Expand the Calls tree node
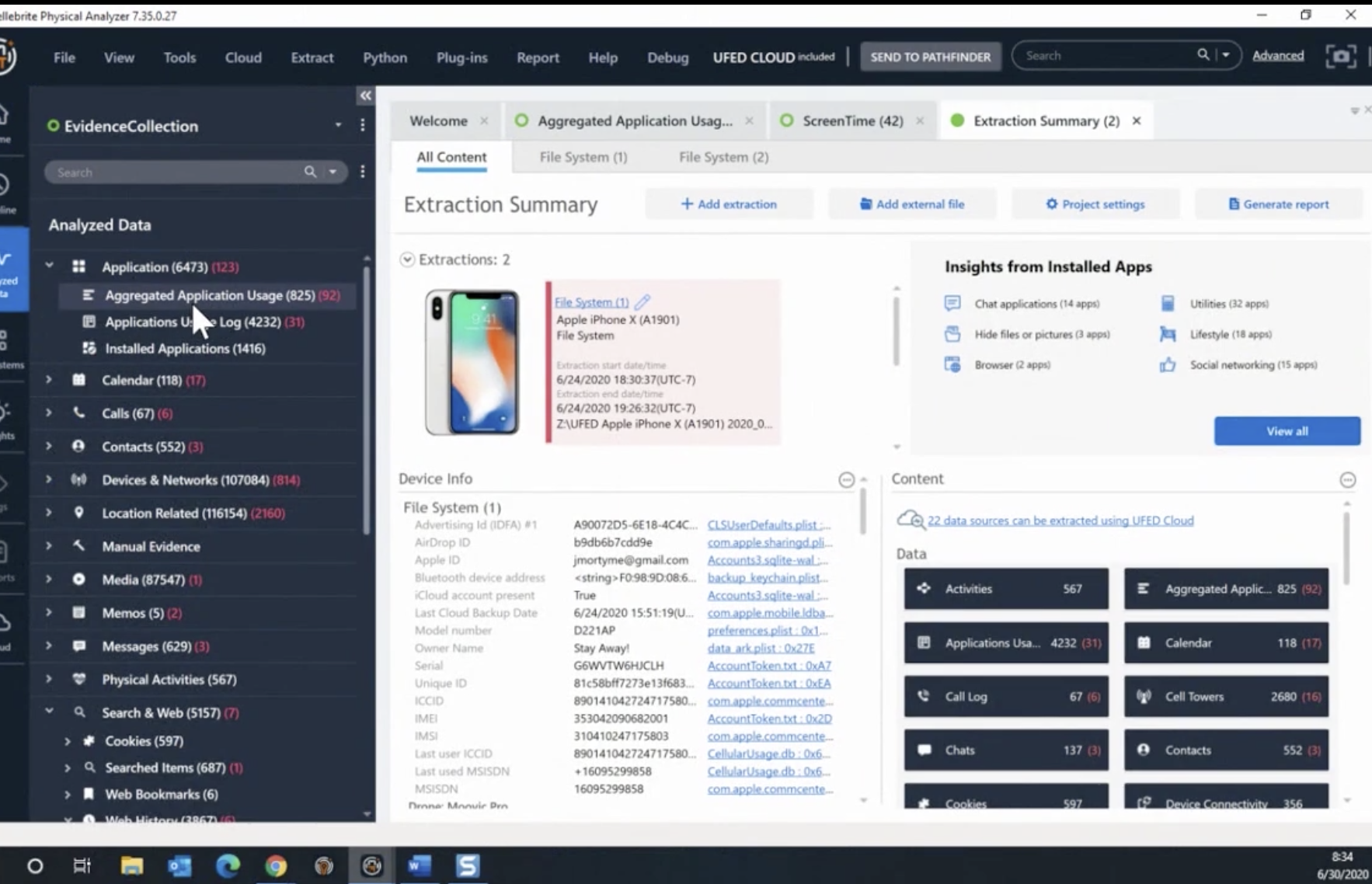Screen dimensions: 1372x884 [49, 413]
